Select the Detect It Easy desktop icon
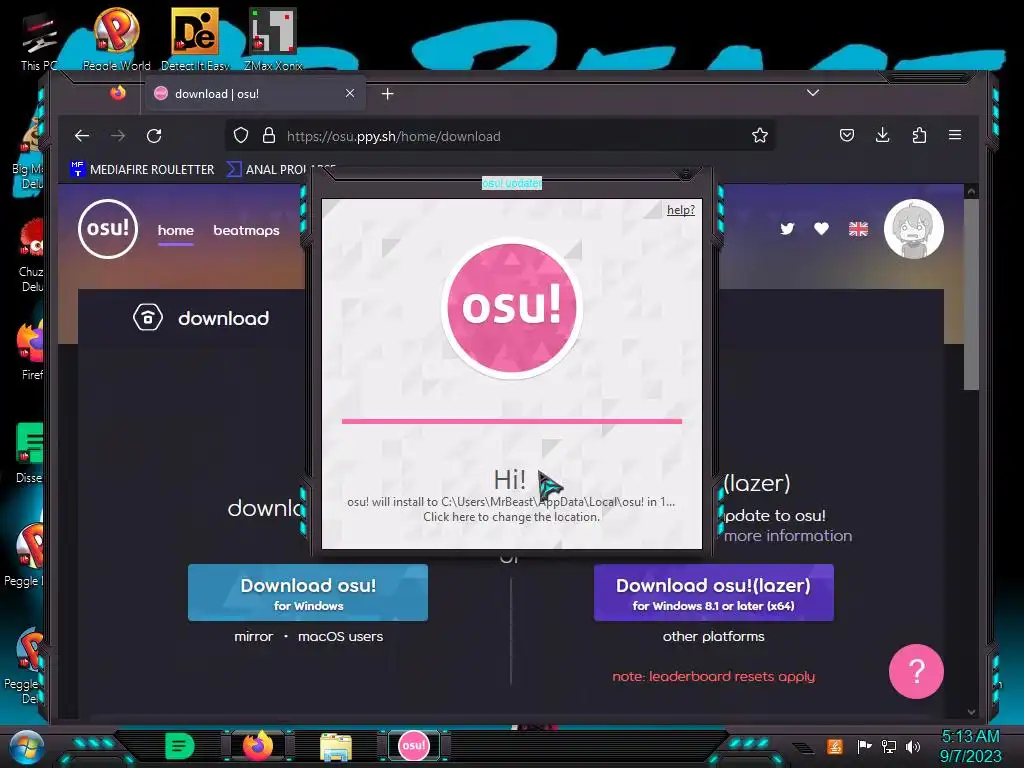 tap(195, 39)
